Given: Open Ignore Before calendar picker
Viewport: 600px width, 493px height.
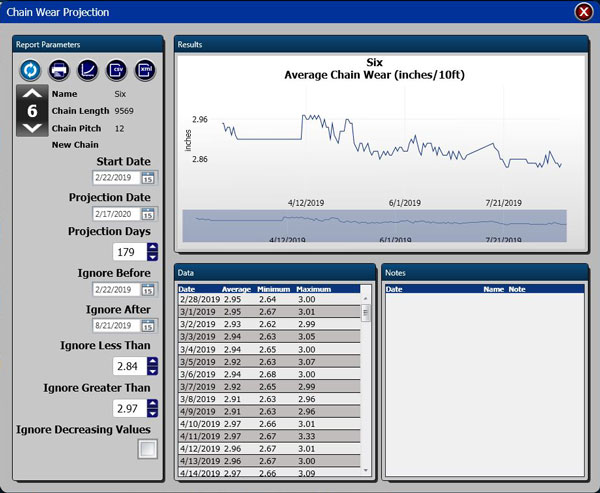Looking at the screenshot, I should [x=148, y=290].
